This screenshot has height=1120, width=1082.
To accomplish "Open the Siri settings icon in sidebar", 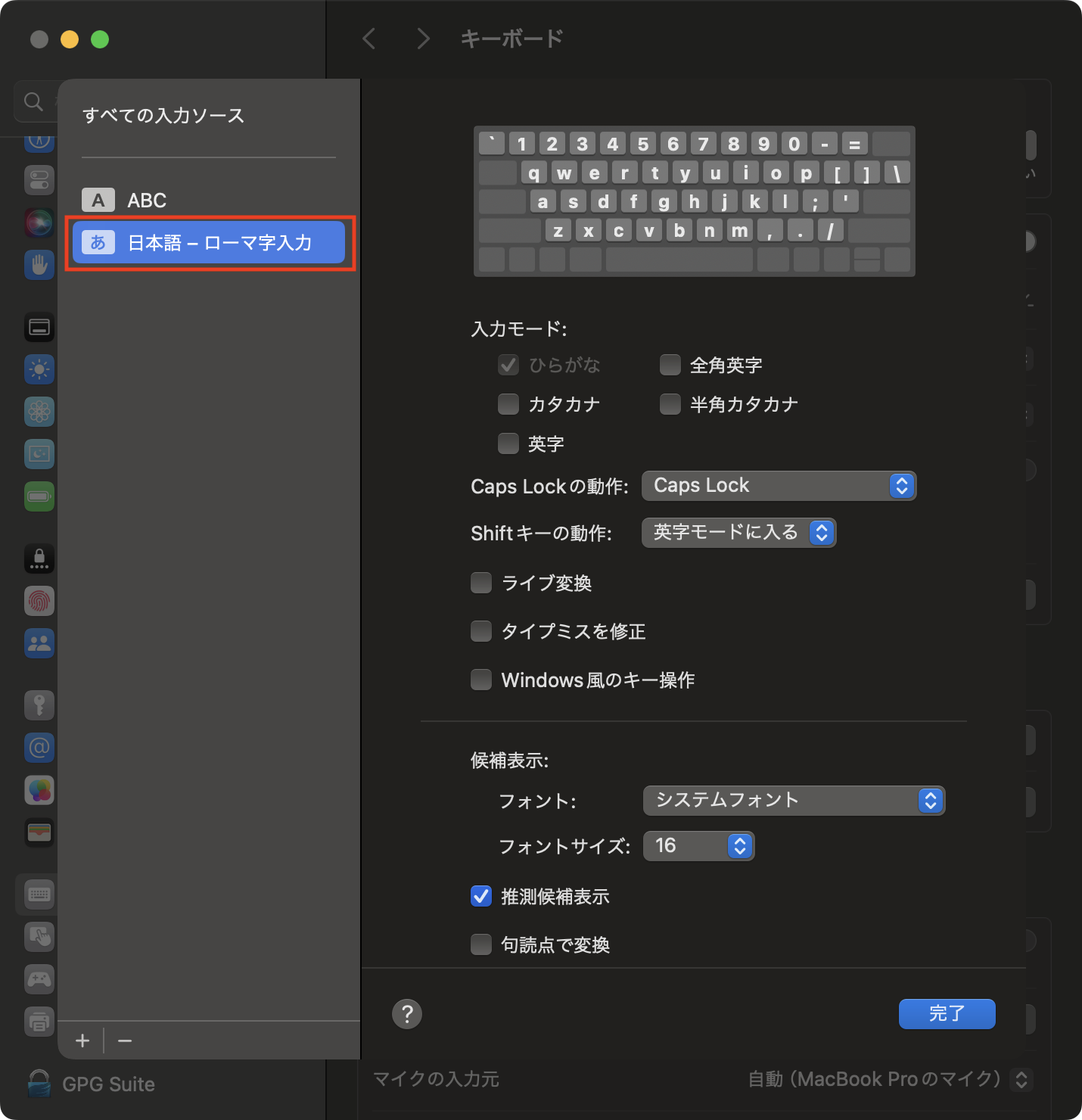I will pos(39,222).
